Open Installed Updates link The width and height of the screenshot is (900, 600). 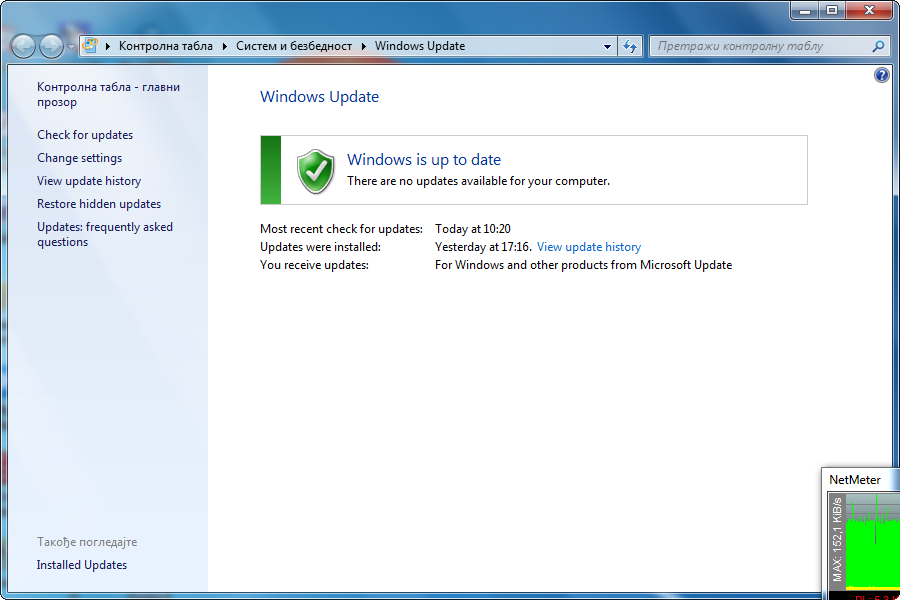coord(82,565)
